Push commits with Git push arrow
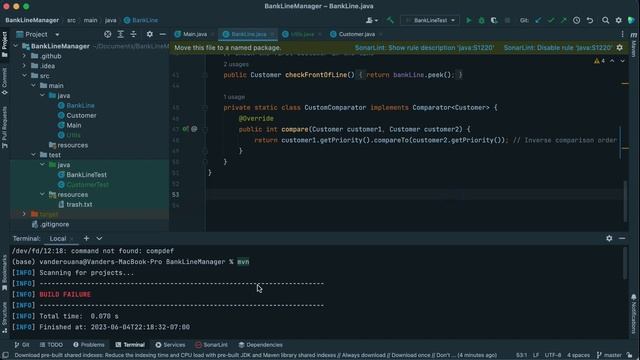640x360 pixels. click(564, 20)
